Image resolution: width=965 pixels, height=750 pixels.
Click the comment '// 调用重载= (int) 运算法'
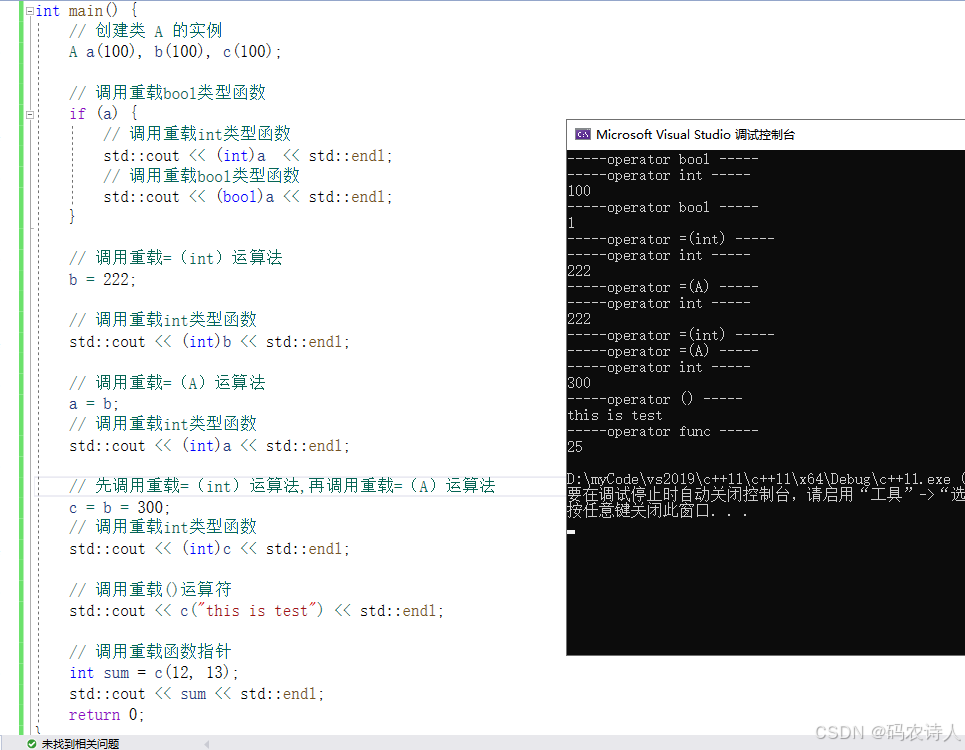175,258
